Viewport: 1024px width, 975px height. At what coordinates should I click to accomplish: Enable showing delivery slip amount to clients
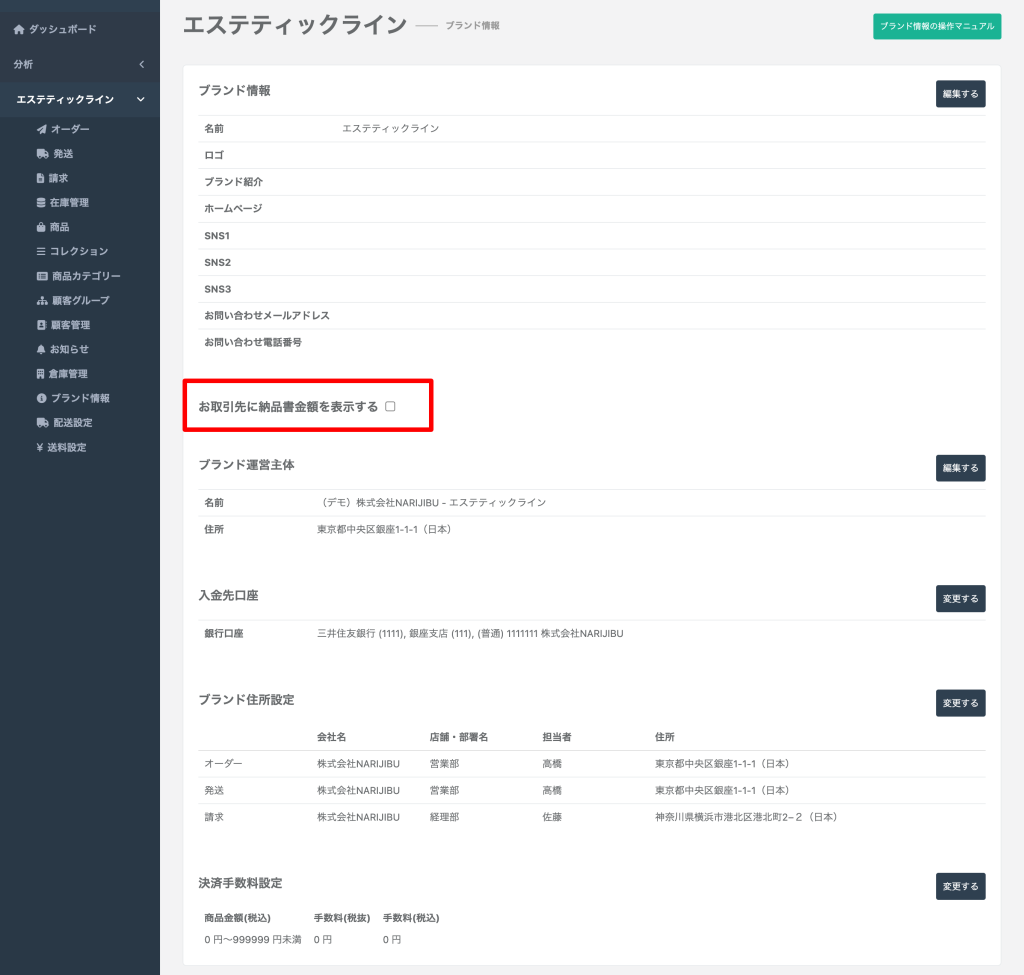[390, 407]
